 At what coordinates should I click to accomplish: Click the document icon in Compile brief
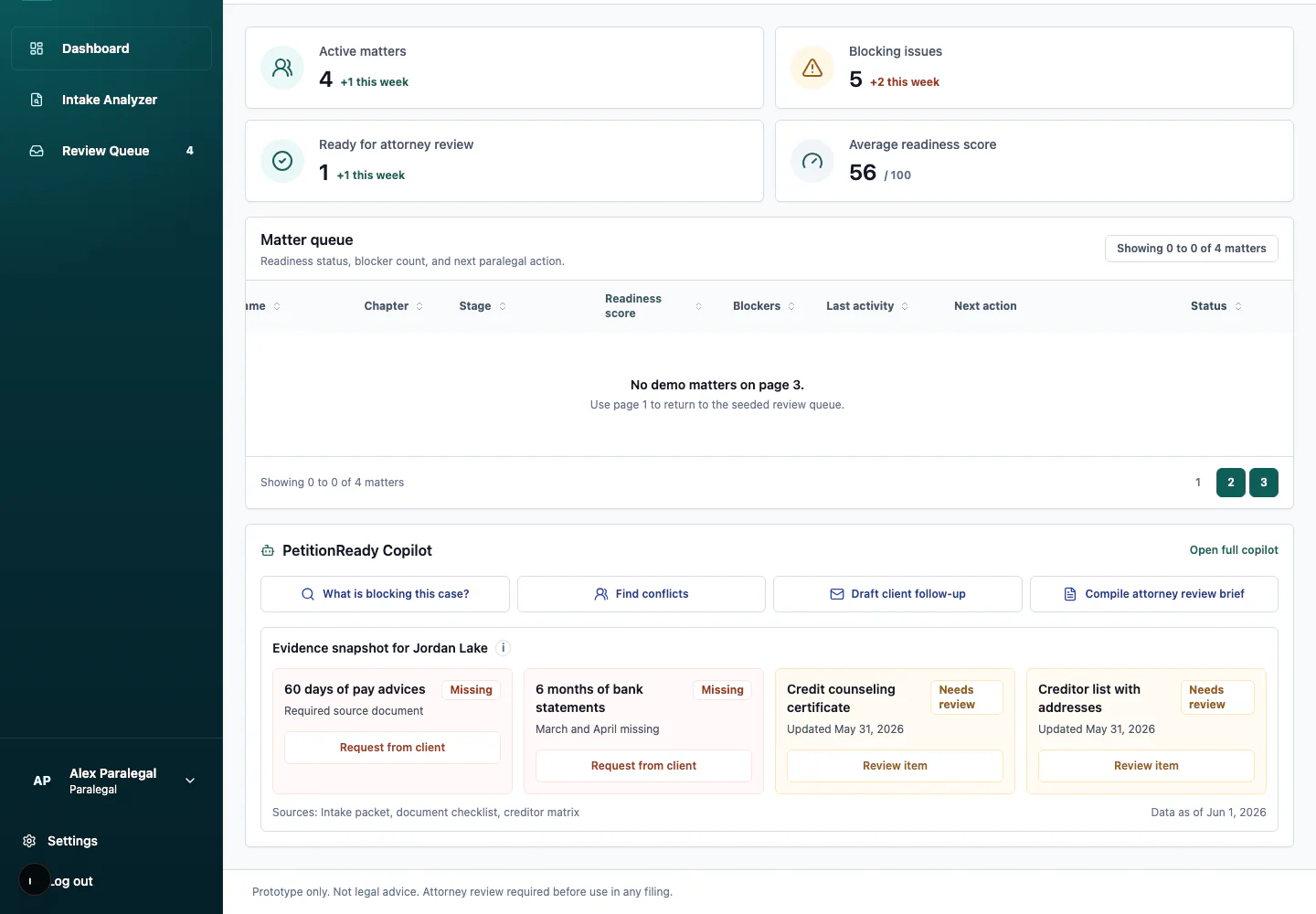[x=1070, y=594]
